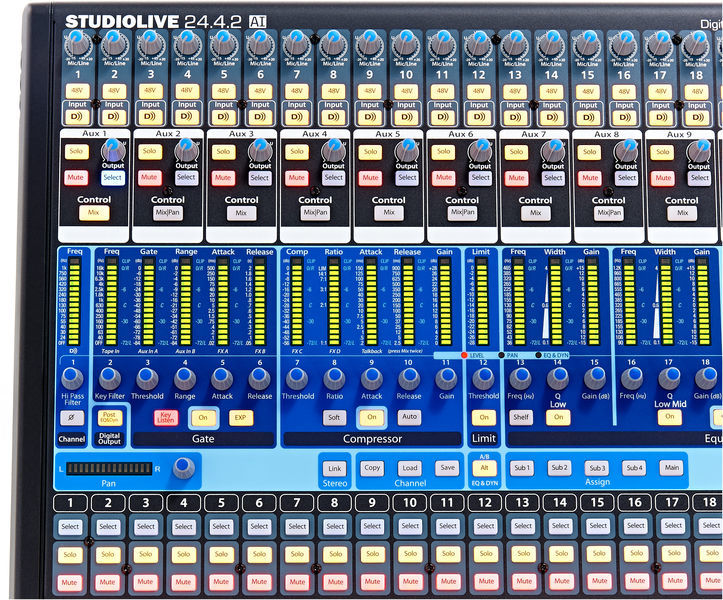Solo channel strip 4
723x600 pixels.
tap(184, 554)
